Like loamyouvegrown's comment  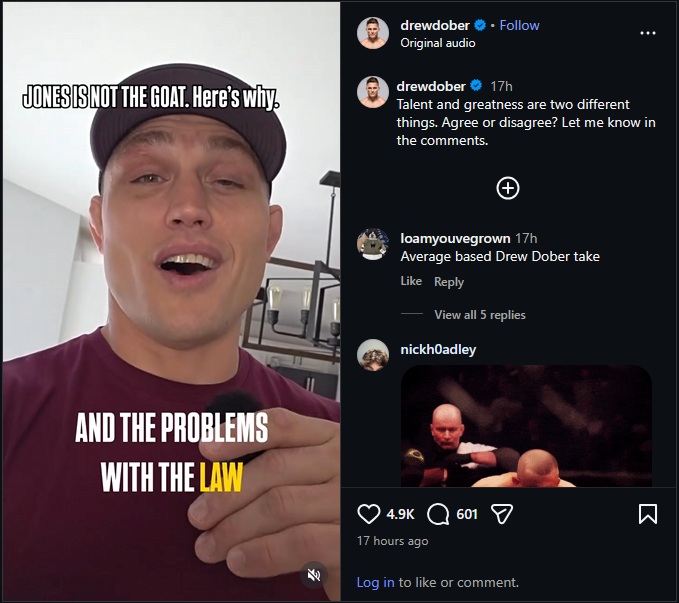[411, 281]
